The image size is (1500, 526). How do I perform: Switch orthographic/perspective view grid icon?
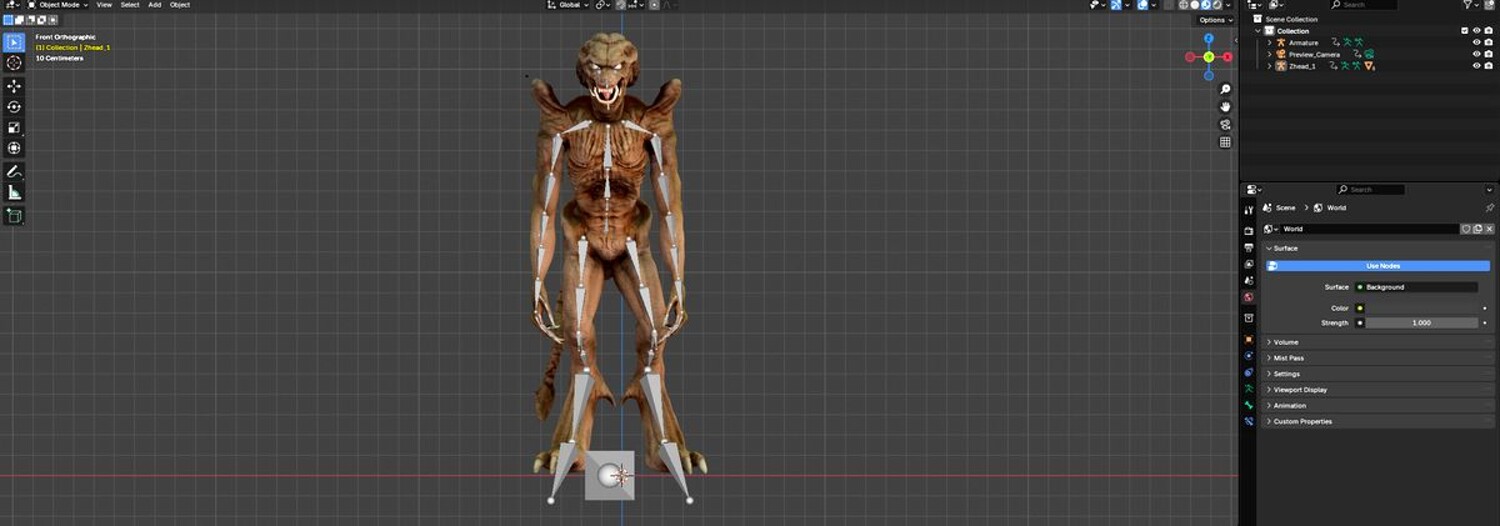tap(1225, 142)
